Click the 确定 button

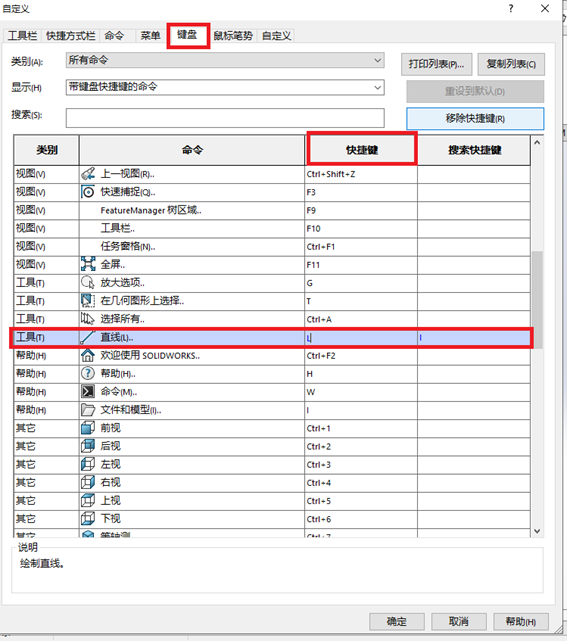(397, 621)
